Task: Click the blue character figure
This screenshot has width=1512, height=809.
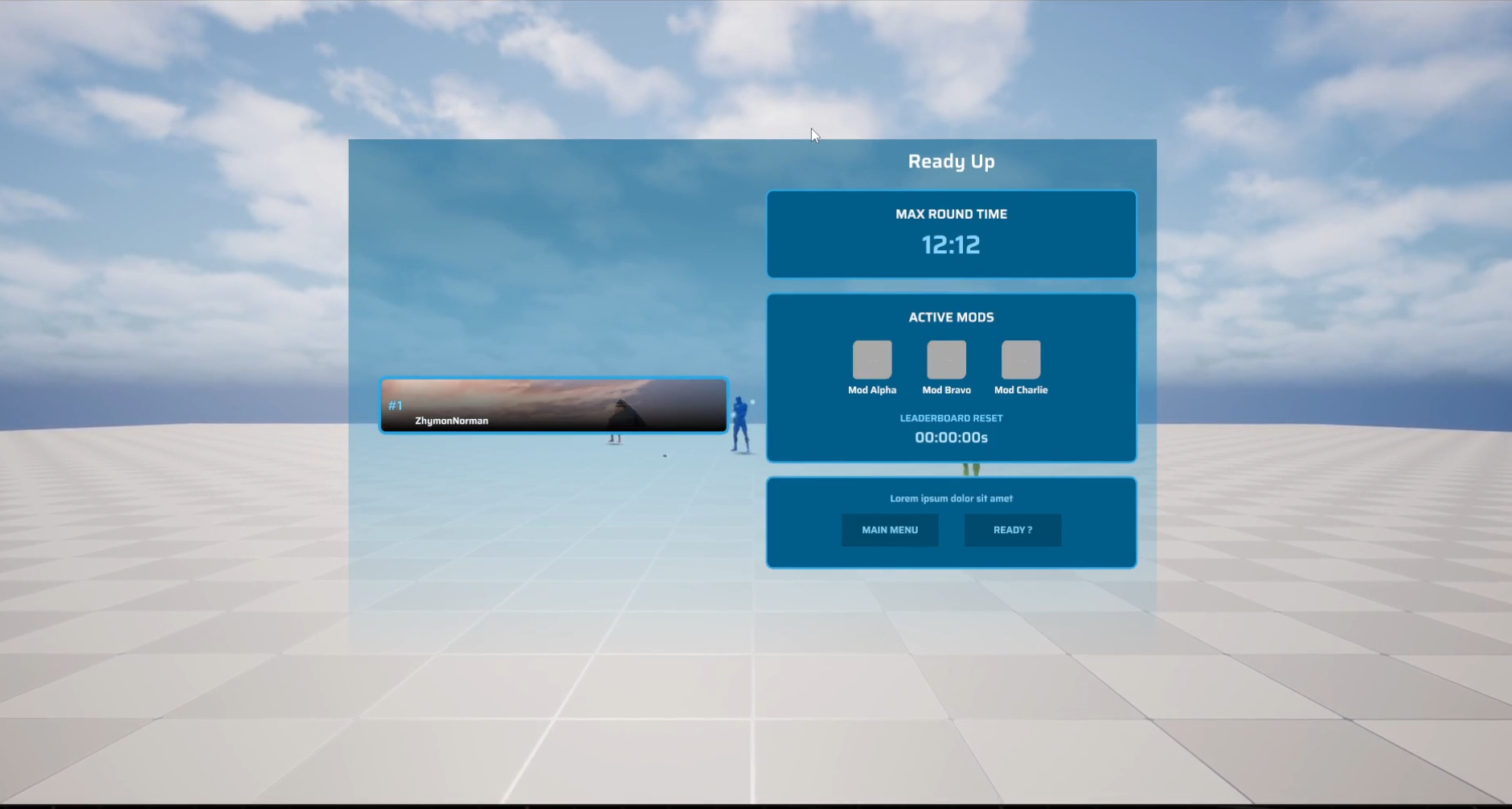Action: [x=740, y=424]
